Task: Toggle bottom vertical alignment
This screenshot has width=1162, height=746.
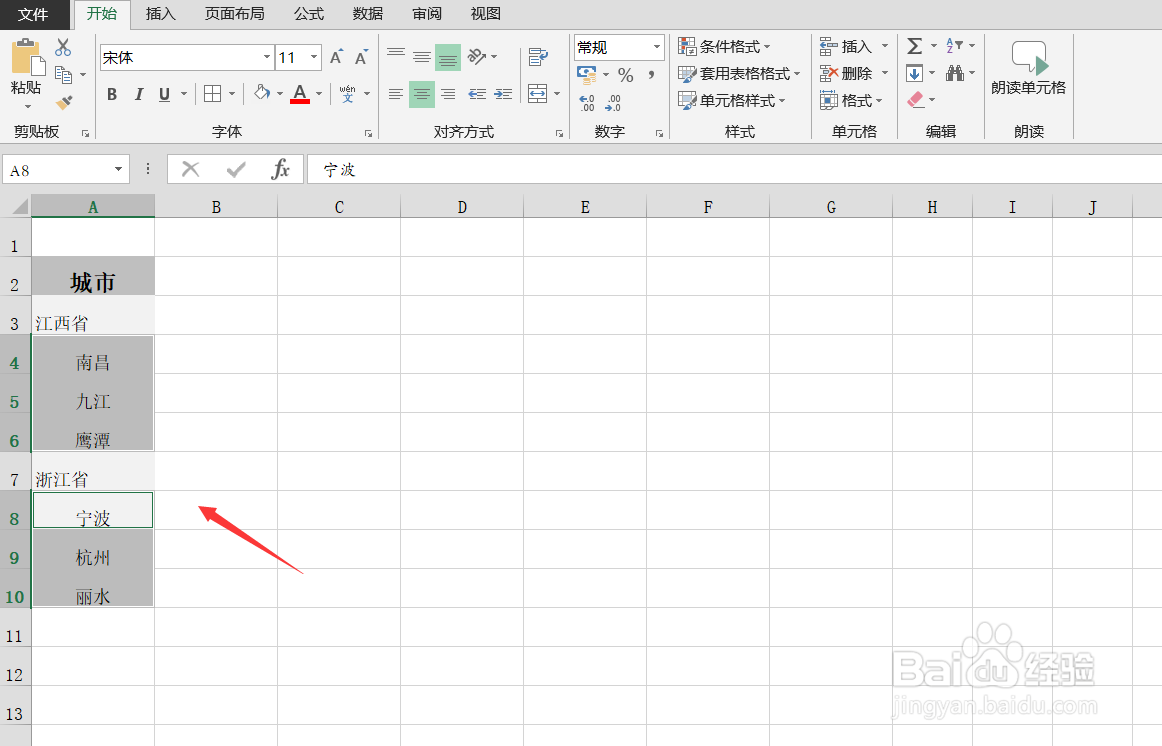Action: point(448,57)
